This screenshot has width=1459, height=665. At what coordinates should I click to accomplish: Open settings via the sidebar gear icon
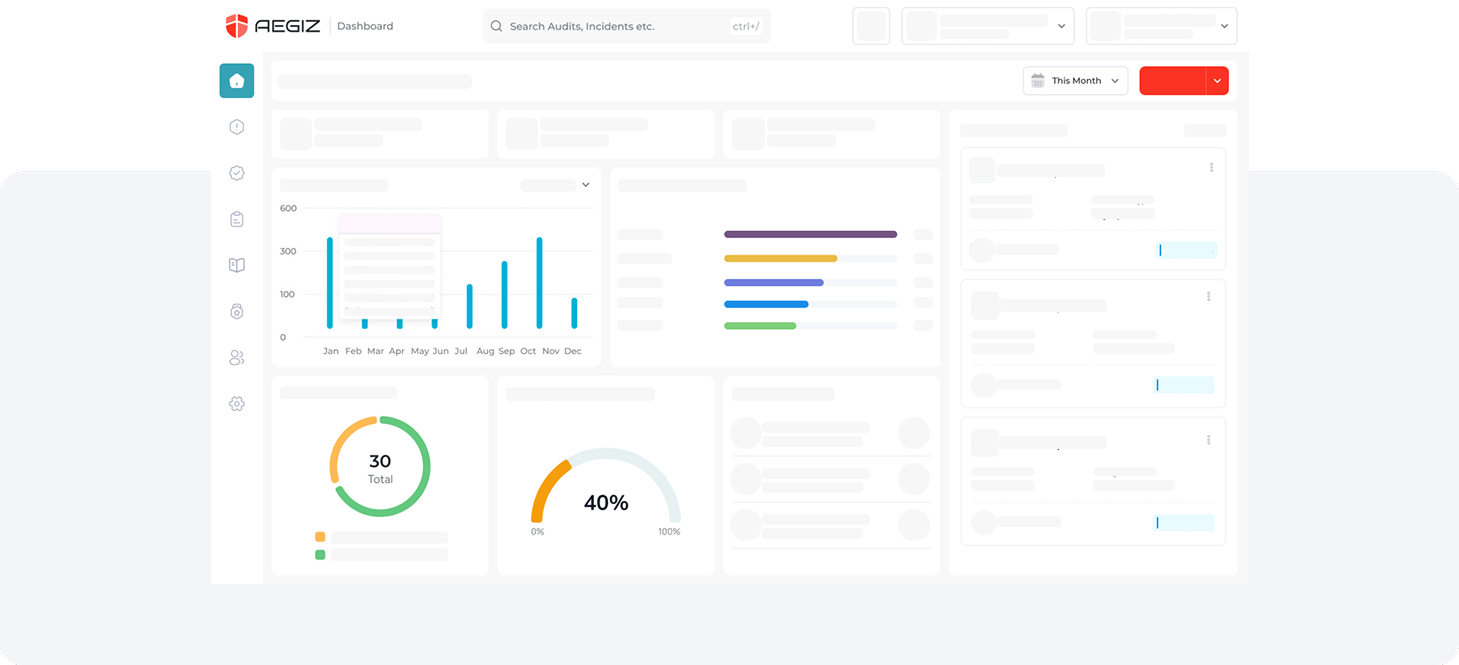(237, 404)
